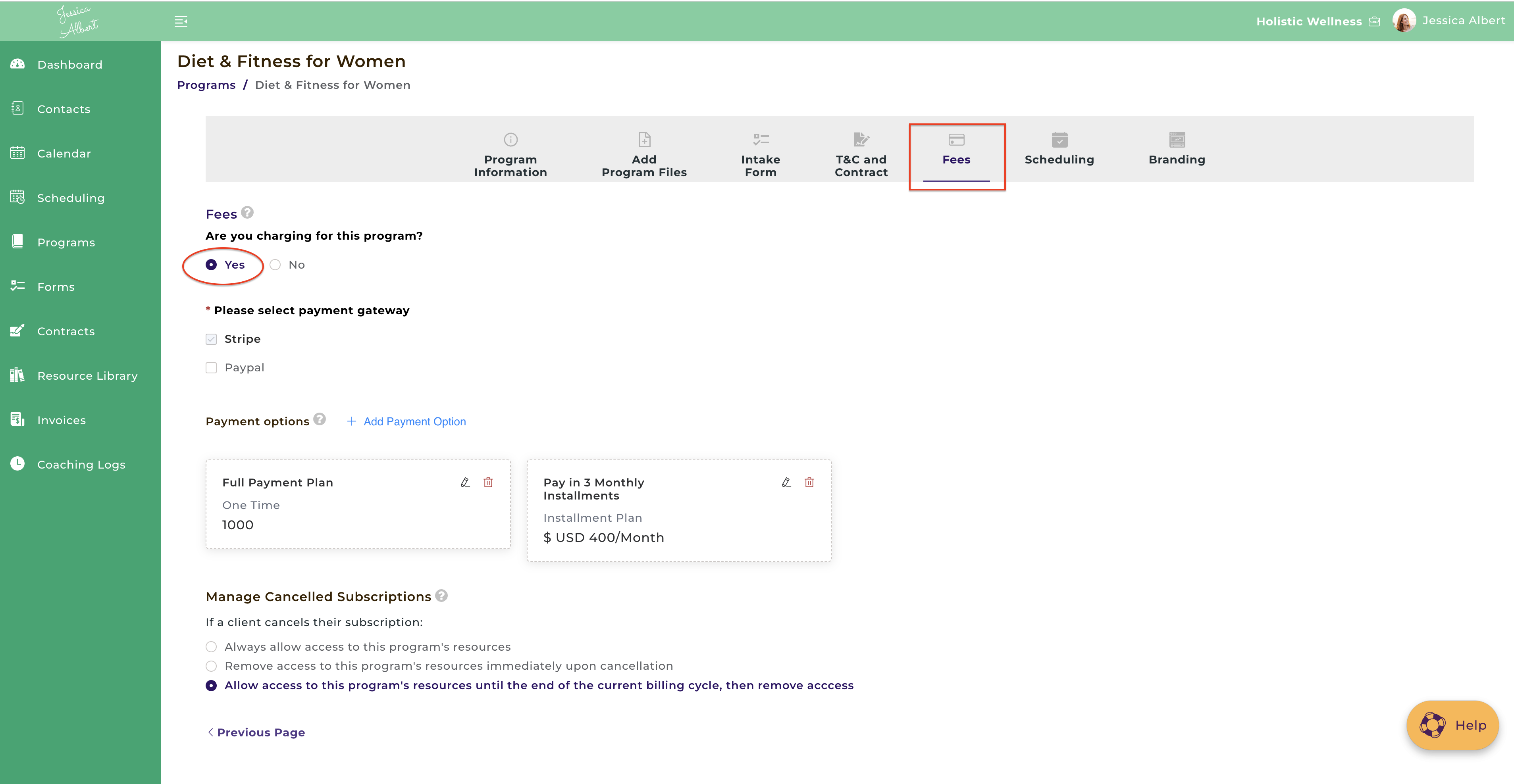Click the Payment options help icon
The image size is (1514, 784).
click(320, 419)
